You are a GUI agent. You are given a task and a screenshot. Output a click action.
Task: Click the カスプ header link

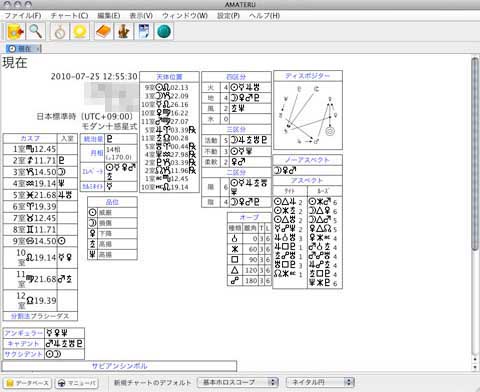(x=30, y=138)
